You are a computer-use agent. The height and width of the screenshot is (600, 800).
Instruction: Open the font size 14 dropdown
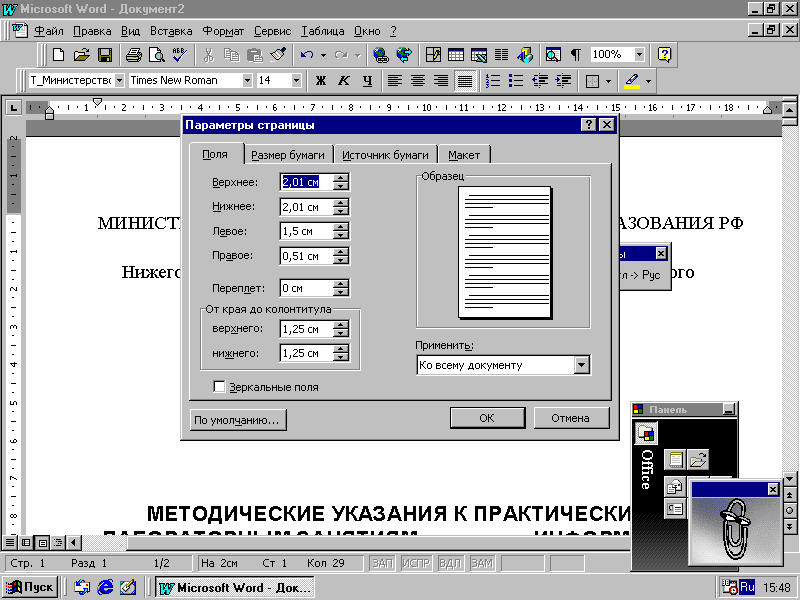296,80
